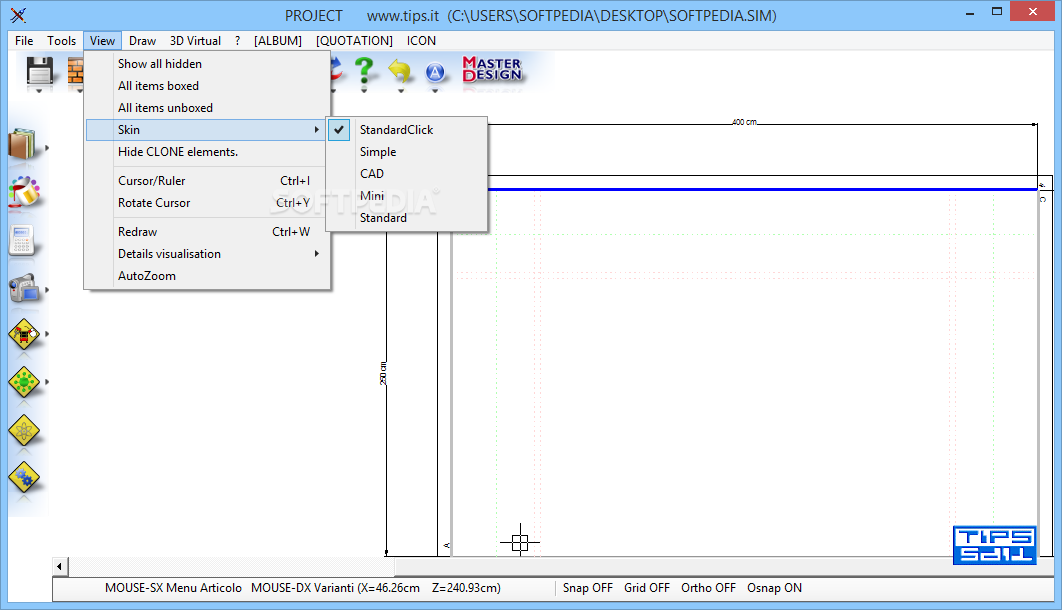Open the books catalog sidebar icon
The width and height of the screenshot is (1062, 610).
[24, 144]
